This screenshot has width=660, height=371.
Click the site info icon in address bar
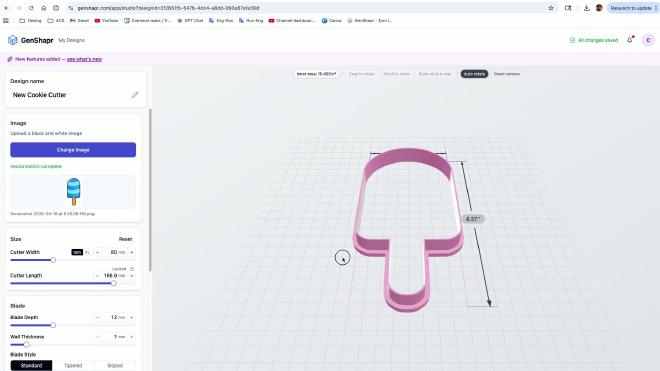click(71, 8)
